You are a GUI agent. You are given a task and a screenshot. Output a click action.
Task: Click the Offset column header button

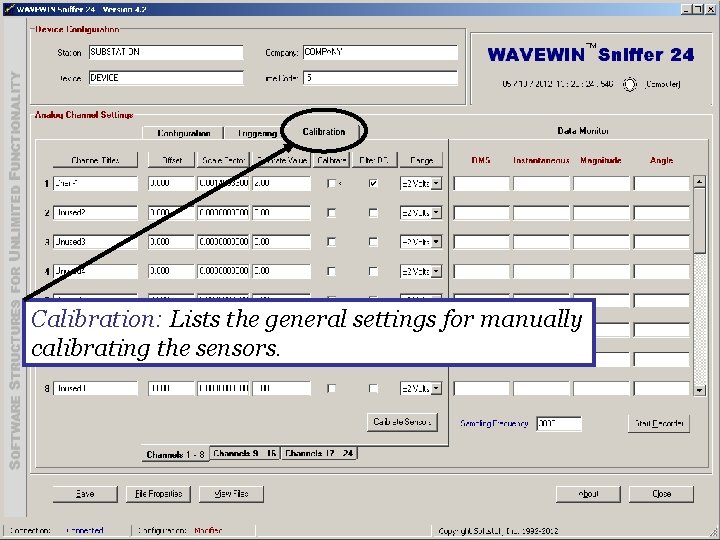[x=172, y=160]
